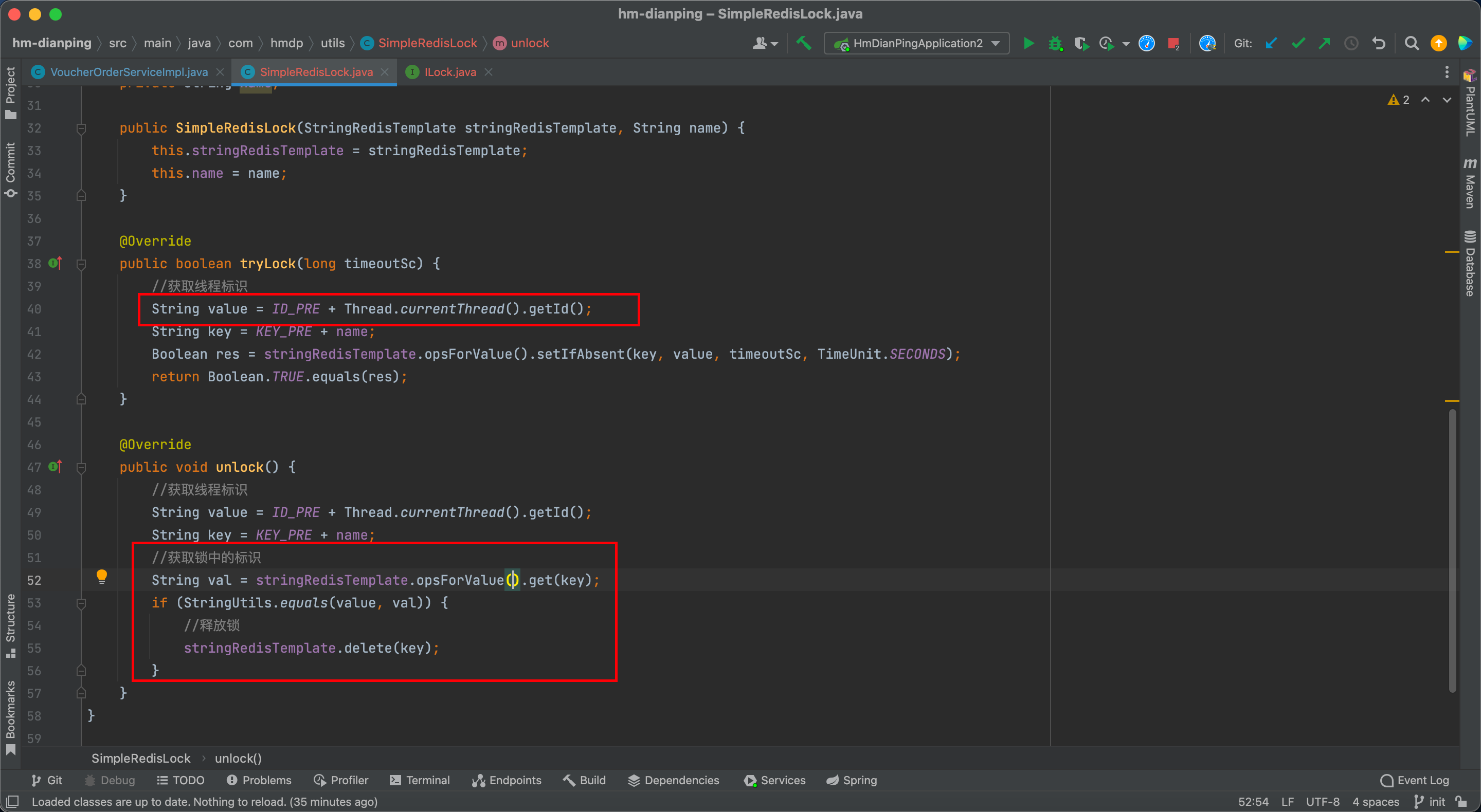Screen dimensions: 1481x812
Task: Click the profiler run icon
Action: pos(1107,43)
